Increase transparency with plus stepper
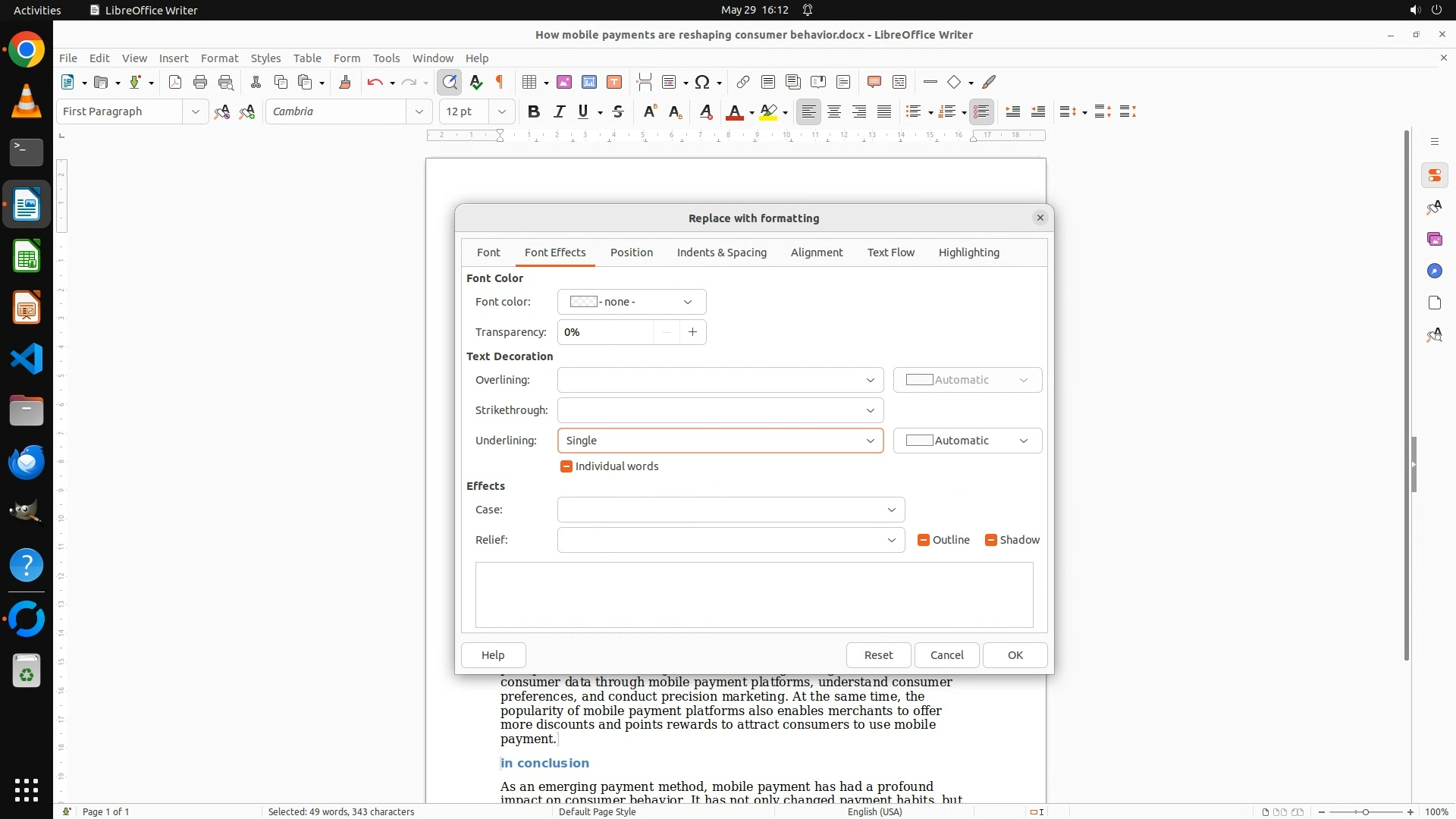The height and width of the screenshot is (819, 1456). point(692,332)
